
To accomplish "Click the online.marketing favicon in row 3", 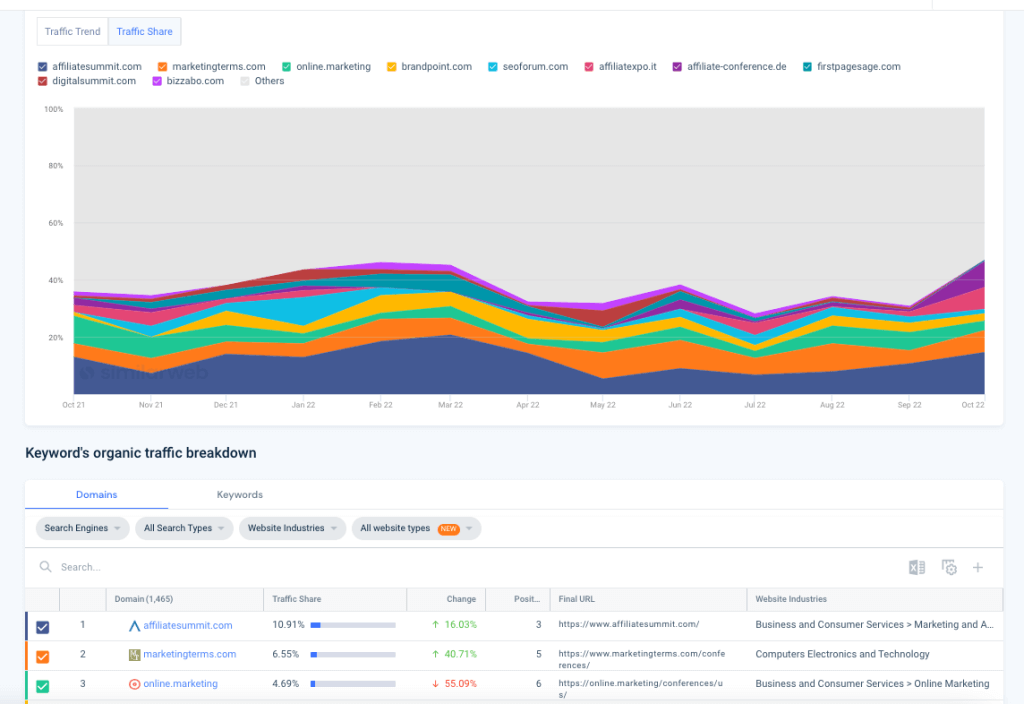I will coord(134,684).
